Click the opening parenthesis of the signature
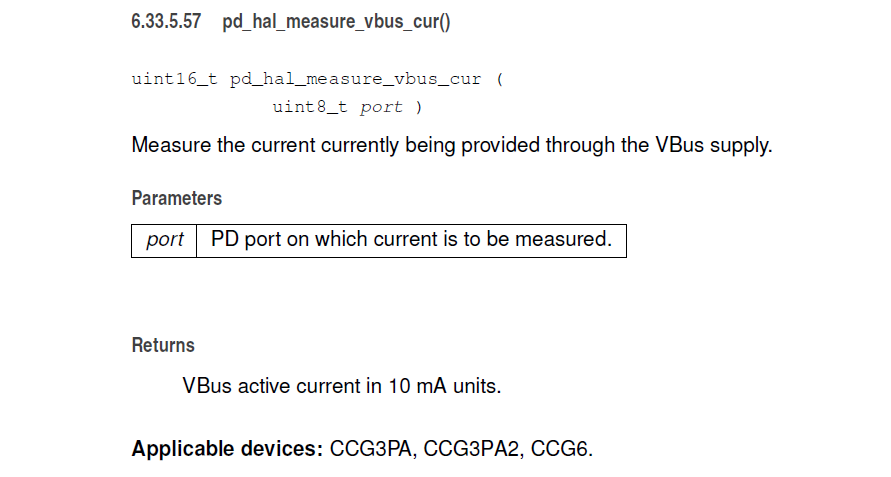 click(x=499, y=79)
